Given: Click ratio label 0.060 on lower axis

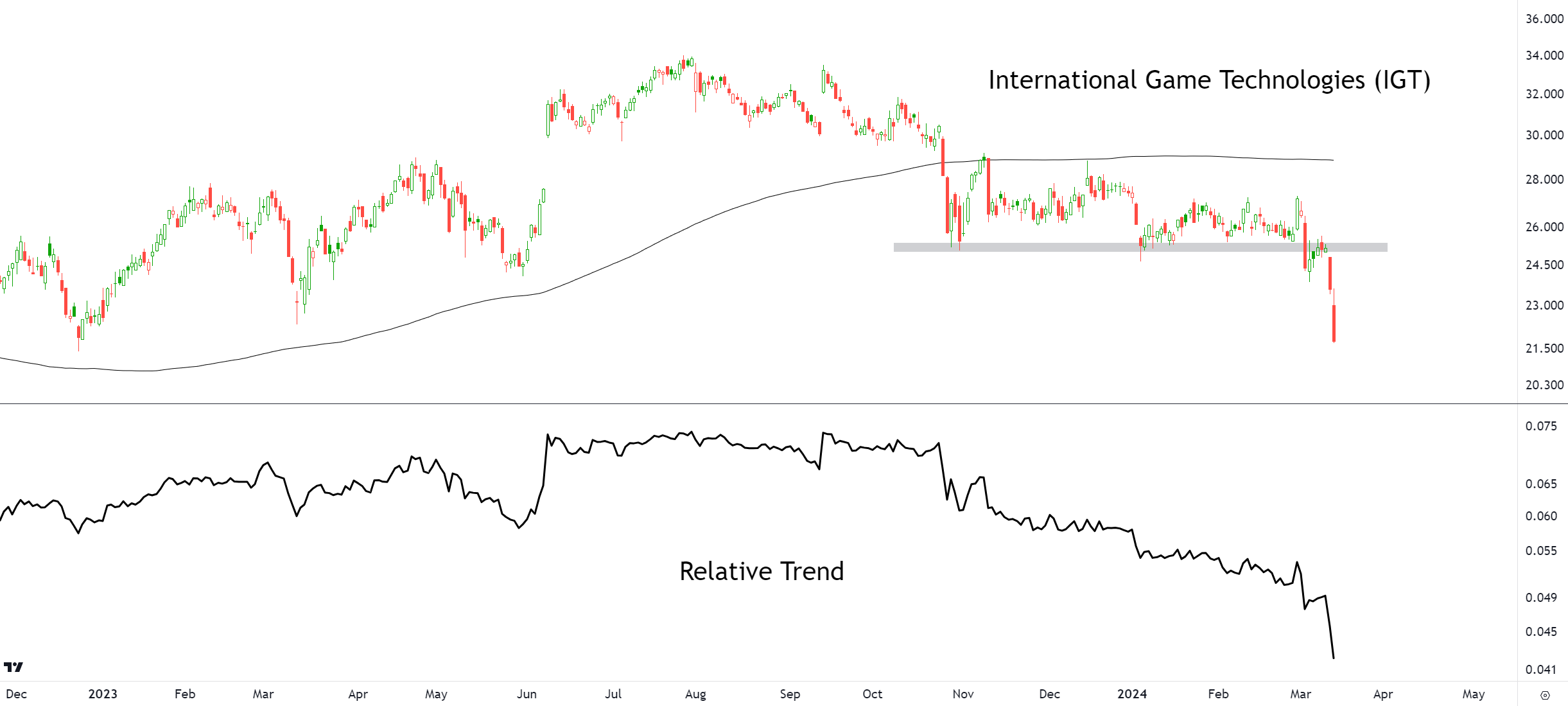Looking at the screenshot, I should click(x=1541, y=516).
